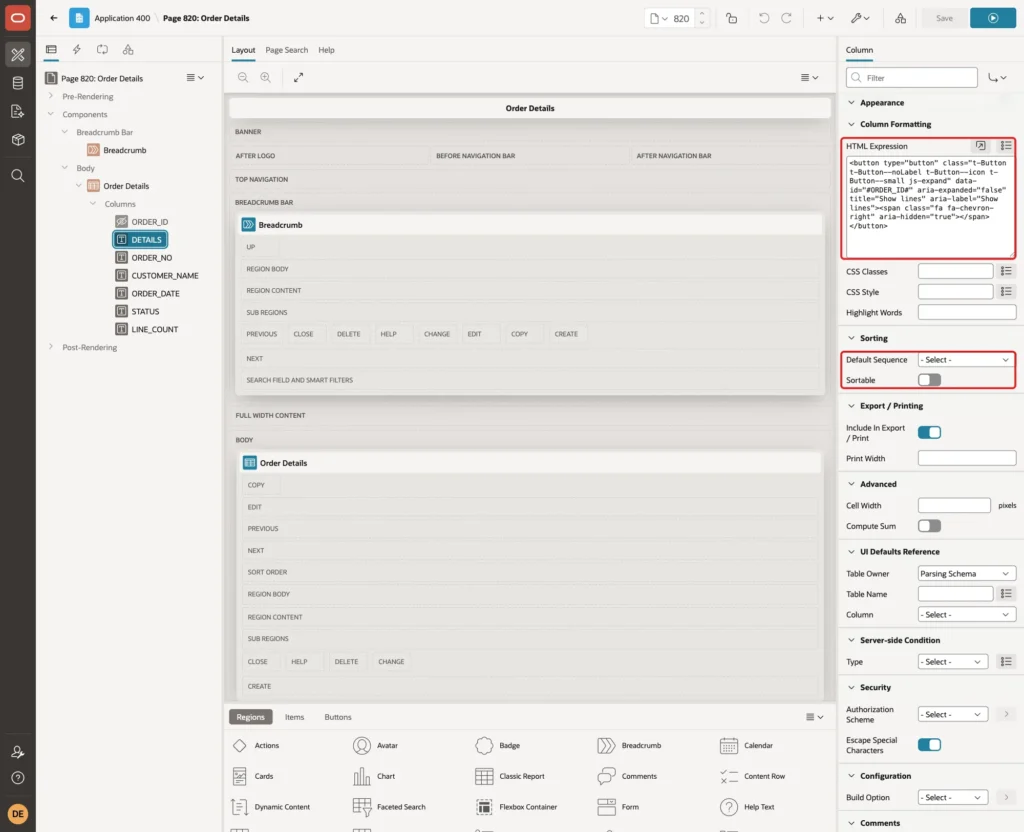Switch to the Dynamic Actions lightning tab

click(x=76, y=50)
